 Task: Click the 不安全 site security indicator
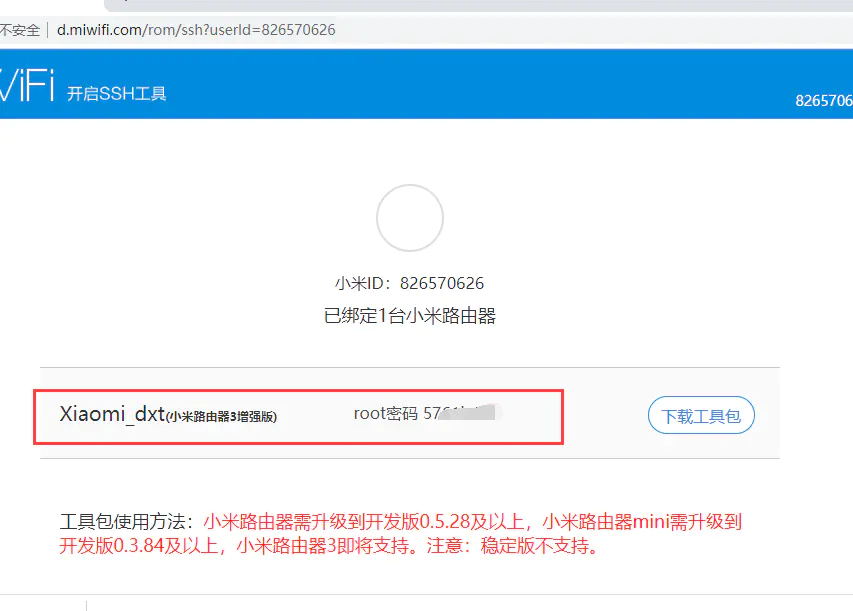[20, 30]
